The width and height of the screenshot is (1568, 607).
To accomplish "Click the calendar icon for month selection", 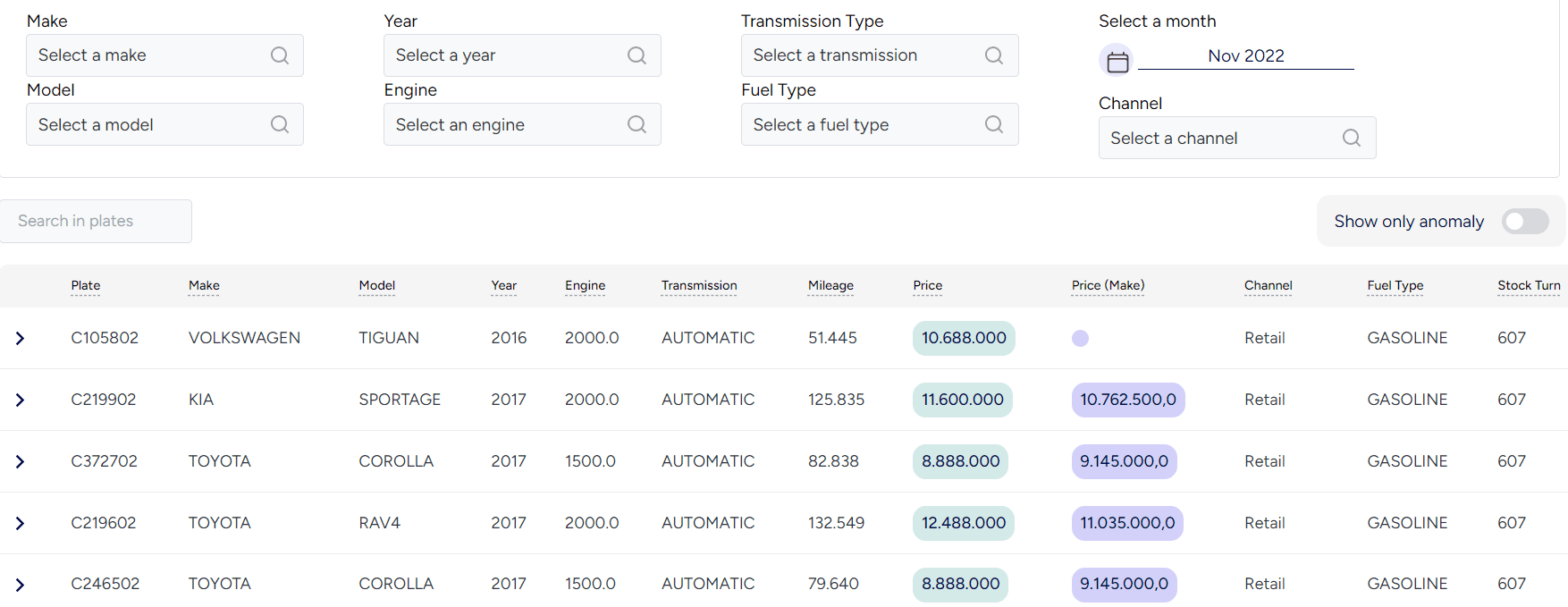I will tap(1117, 61).
